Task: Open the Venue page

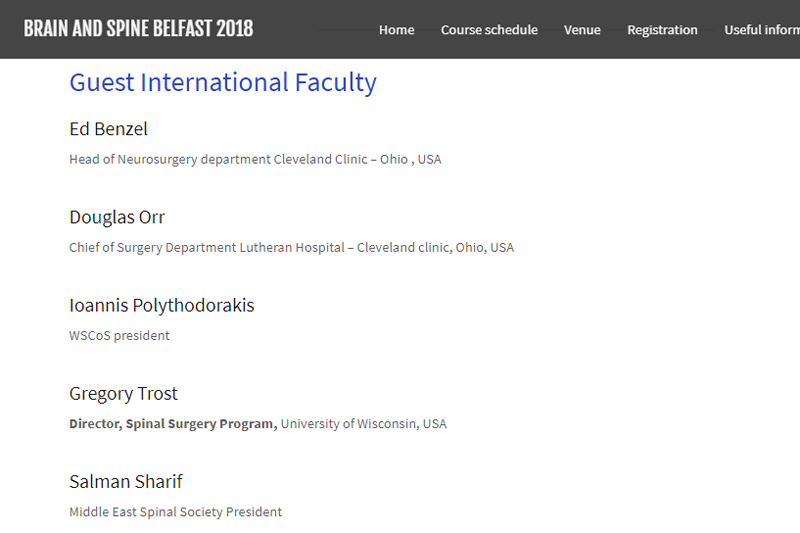Action: pos(582,30)
